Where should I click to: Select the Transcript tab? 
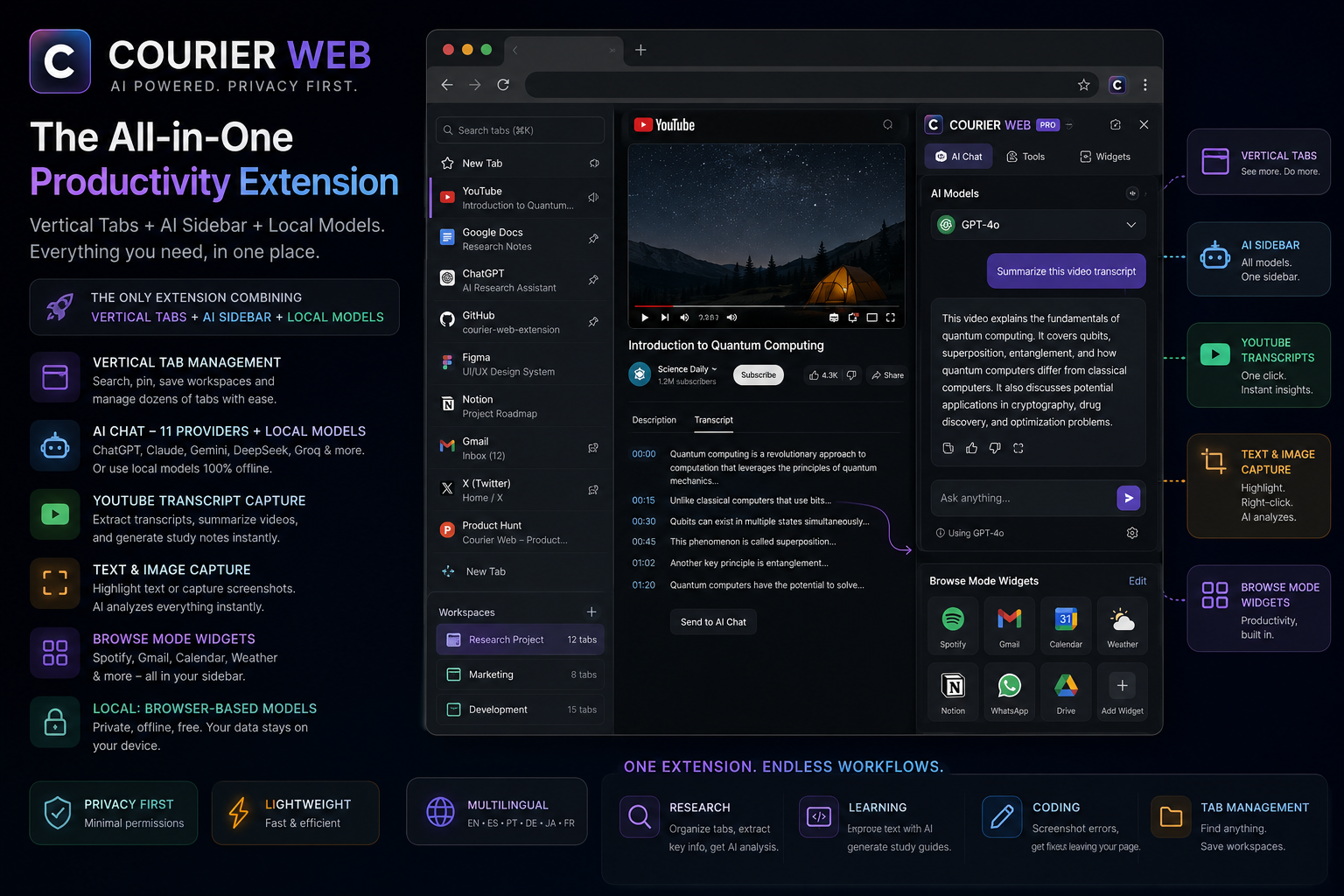[x=714, y=420]
